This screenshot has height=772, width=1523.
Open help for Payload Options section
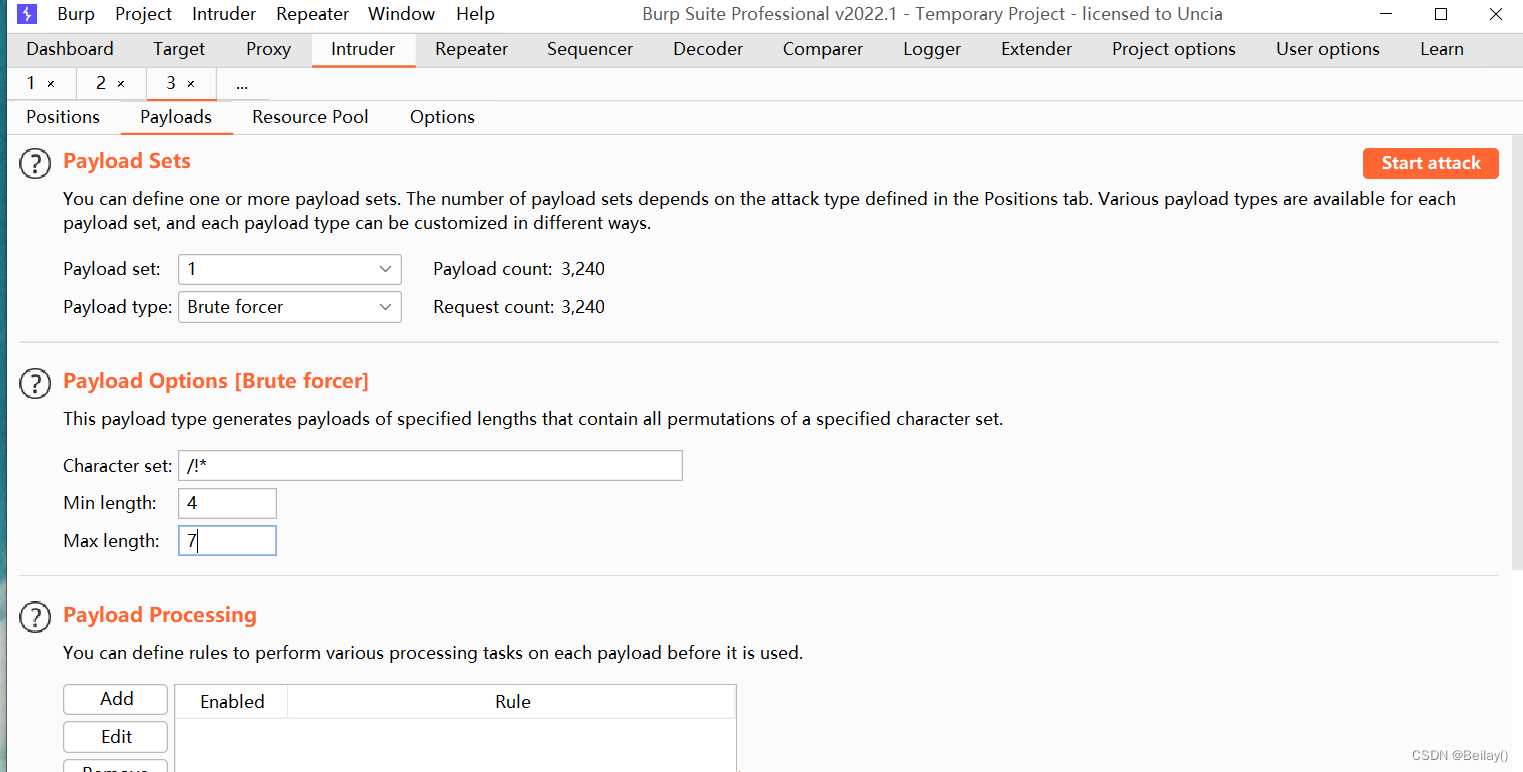point(35,383)
